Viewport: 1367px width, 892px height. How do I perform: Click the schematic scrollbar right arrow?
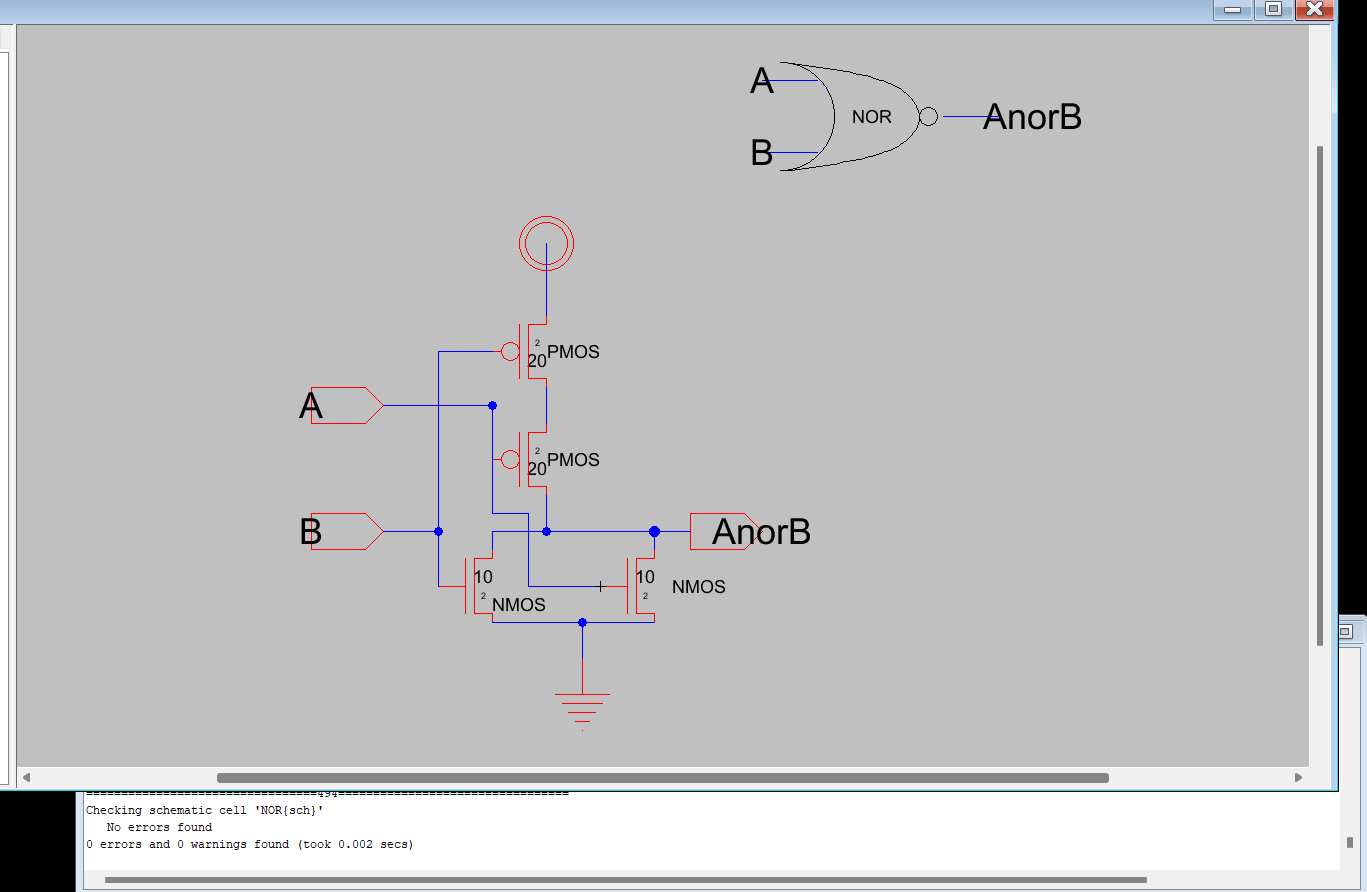1299,777
